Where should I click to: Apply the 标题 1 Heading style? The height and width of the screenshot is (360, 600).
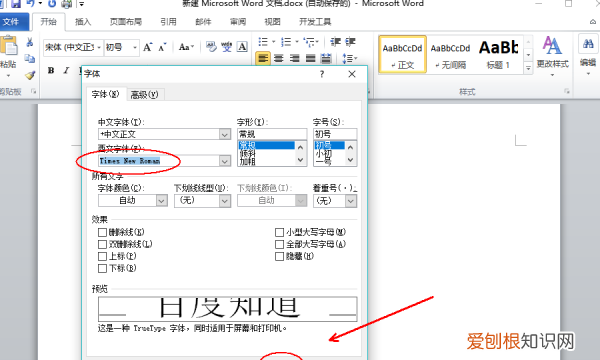point(498,54)
